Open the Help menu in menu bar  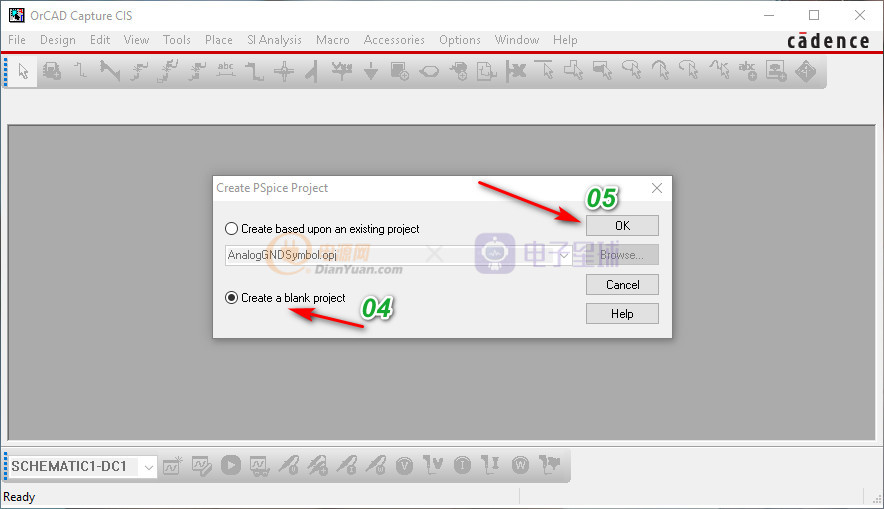tap(565, 40)
